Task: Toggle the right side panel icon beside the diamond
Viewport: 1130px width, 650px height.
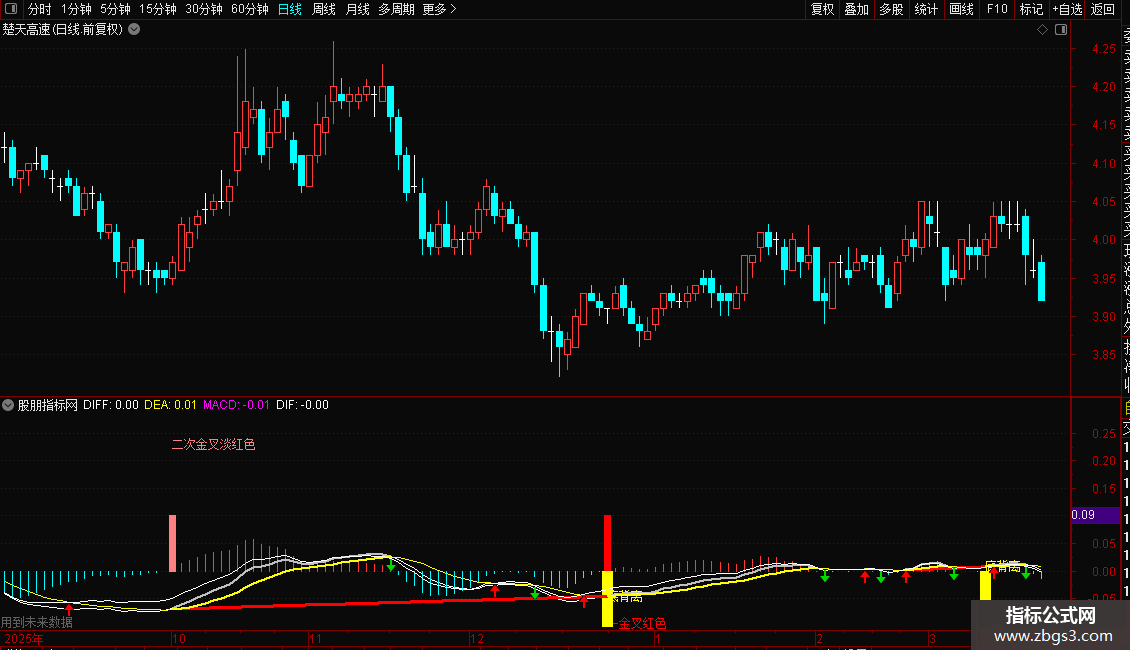Action: [1061, 30]
